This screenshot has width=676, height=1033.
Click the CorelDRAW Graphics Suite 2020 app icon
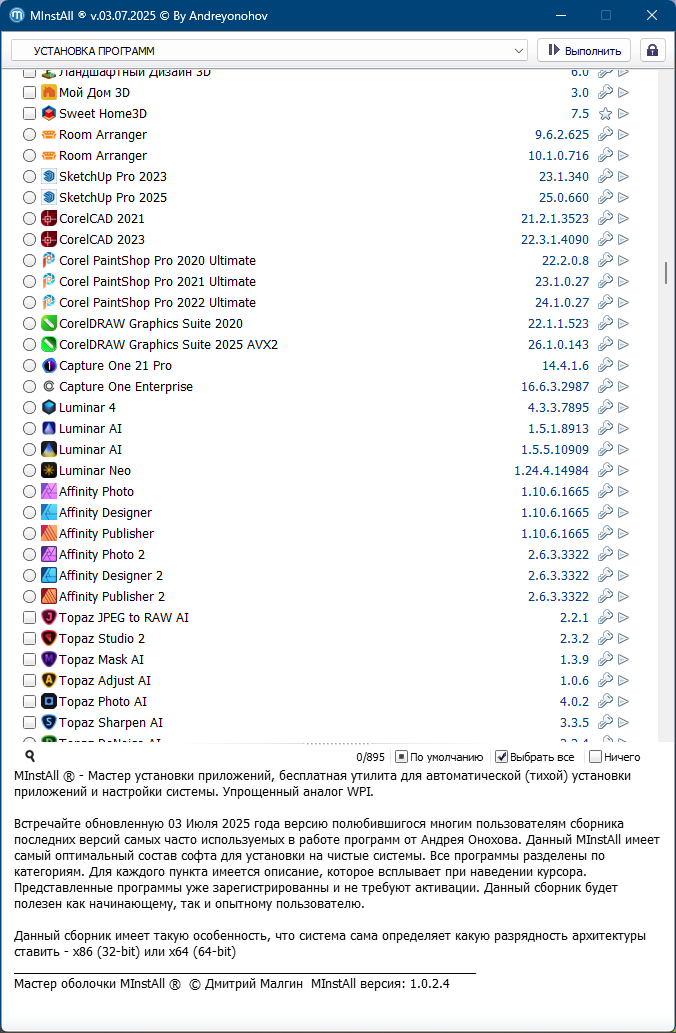(x=49, y=323)
